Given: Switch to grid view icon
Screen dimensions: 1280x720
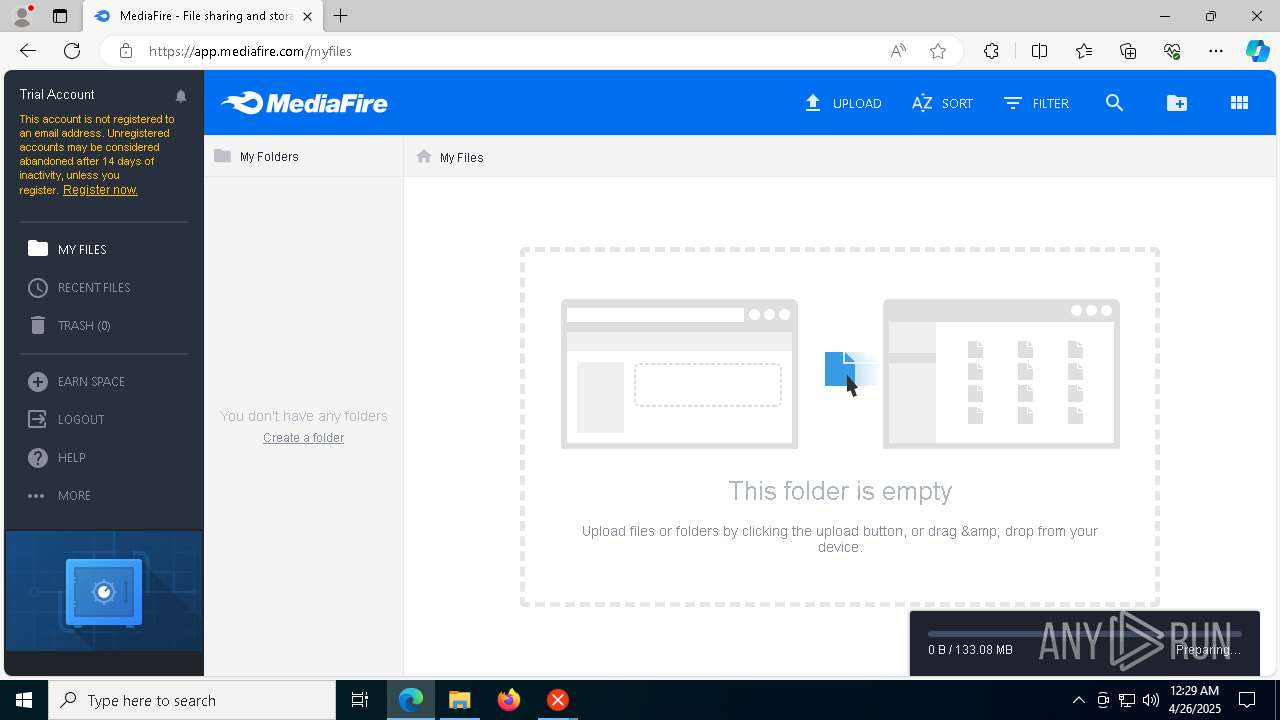Looking at the screenshot, I should [x=1239, y=103].
